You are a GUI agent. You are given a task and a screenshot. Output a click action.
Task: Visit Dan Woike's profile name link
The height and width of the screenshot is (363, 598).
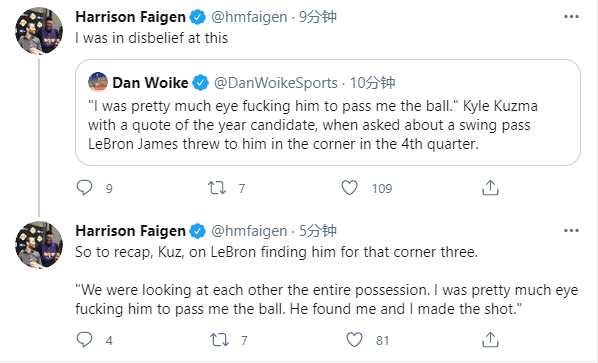click(150, 83)
